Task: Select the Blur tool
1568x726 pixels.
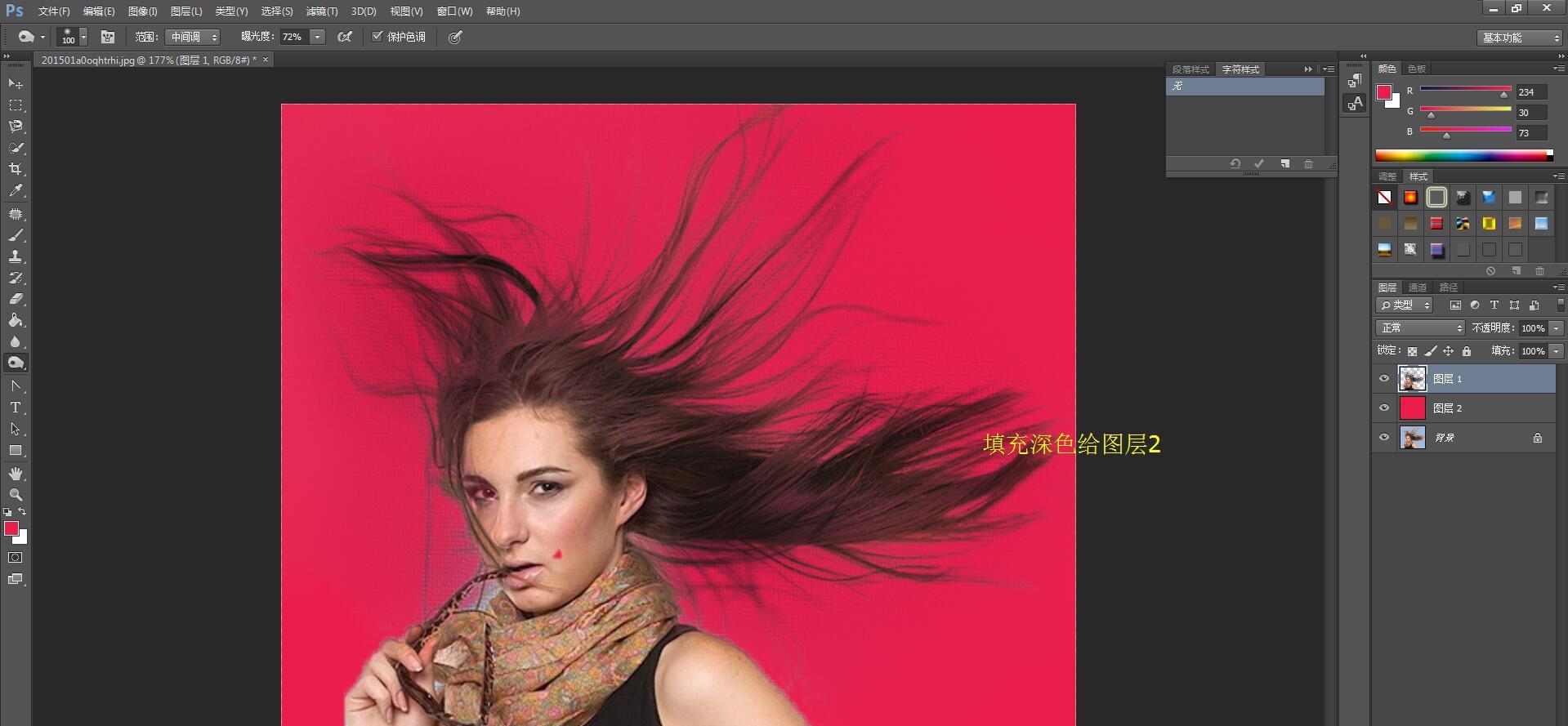Action: click(x=16, y=341)
